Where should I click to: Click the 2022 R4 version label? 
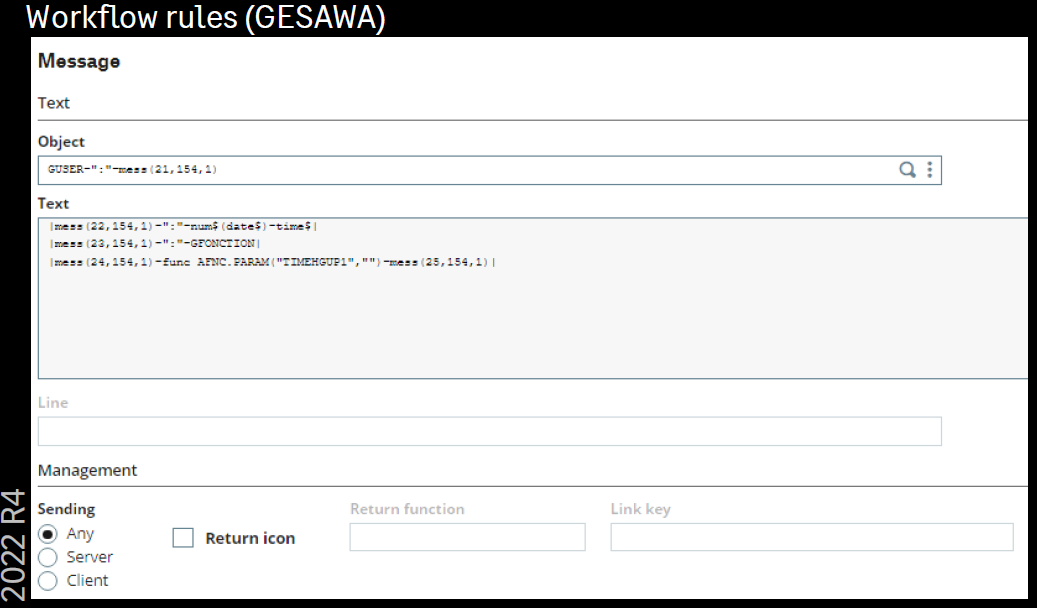(x=14, y=546)
